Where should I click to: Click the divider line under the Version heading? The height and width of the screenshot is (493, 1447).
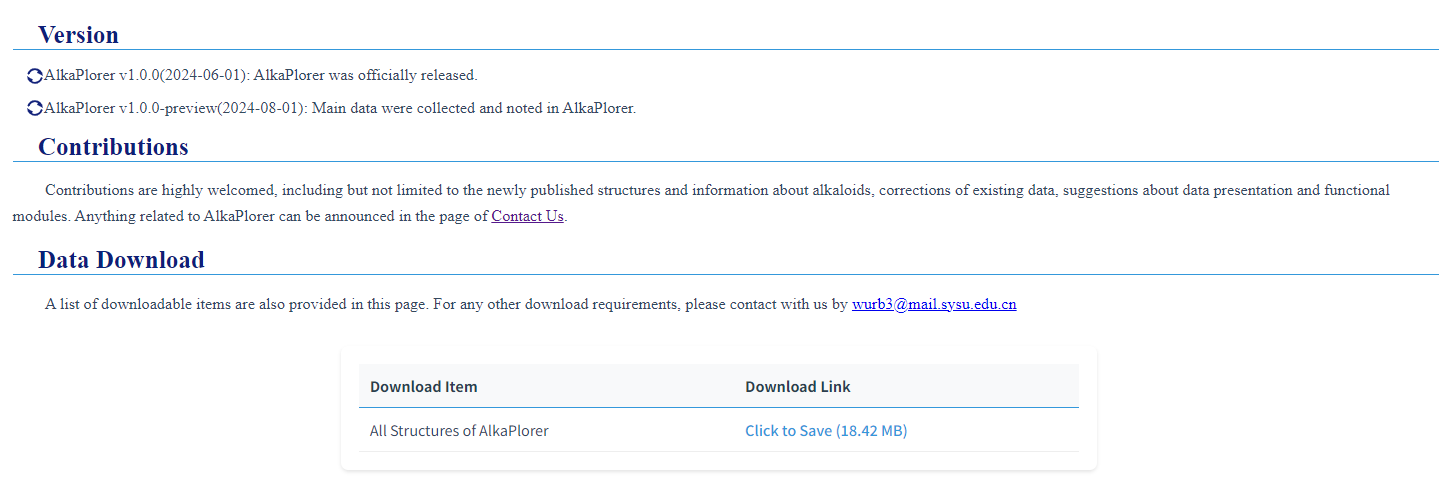pos(725,50)
